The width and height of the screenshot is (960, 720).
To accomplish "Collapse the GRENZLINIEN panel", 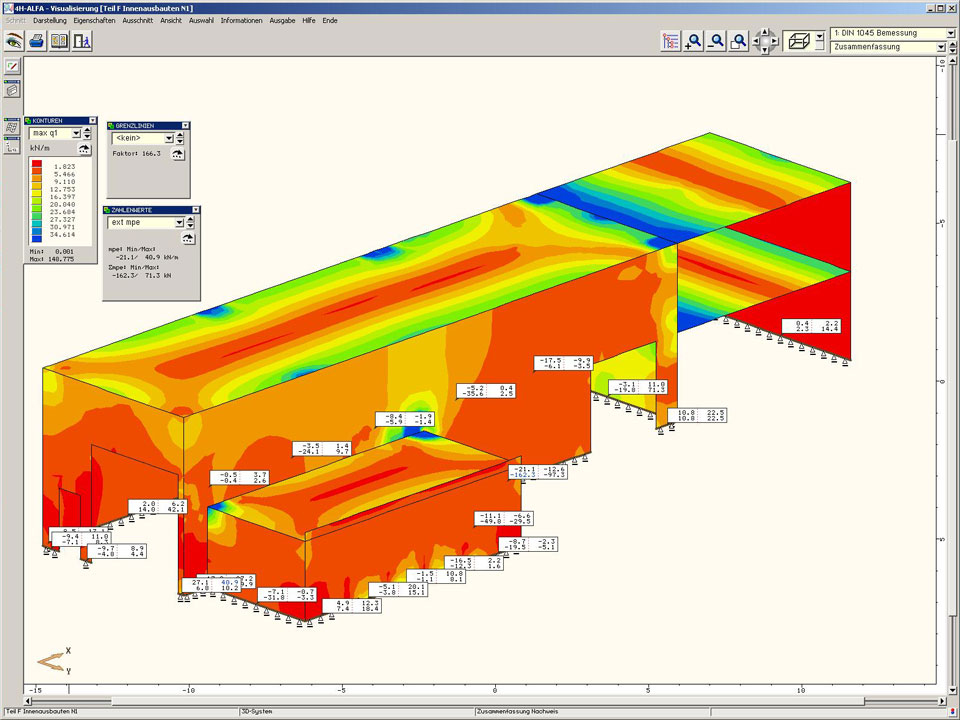I will [184, 126].
